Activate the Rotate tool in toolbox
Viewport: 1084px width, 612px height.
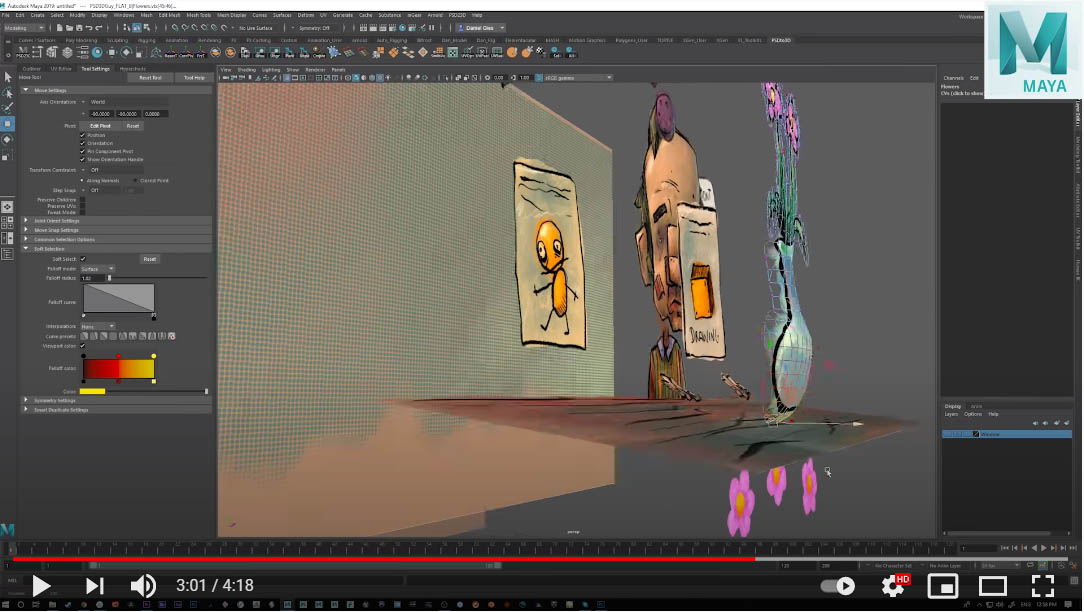click(x=8, y=140)
